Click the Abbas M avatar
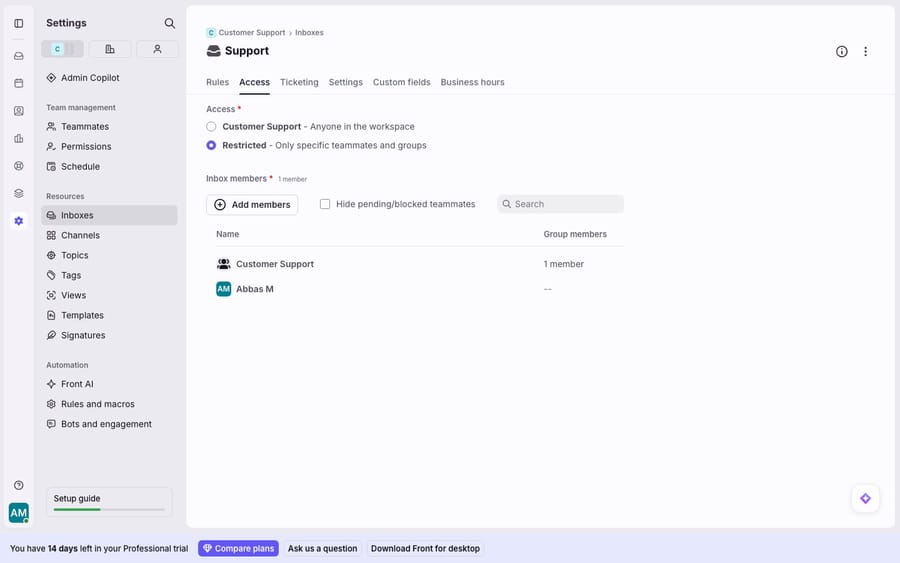 coord(223,289)
